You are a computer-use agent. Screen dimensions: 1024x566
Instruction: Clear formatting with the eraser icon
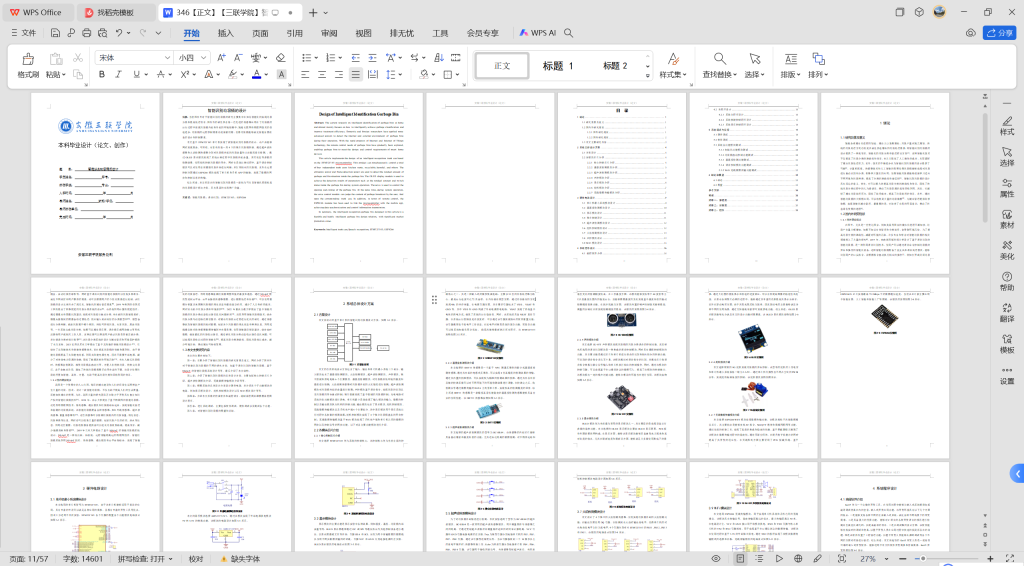[x=281, y=57]
